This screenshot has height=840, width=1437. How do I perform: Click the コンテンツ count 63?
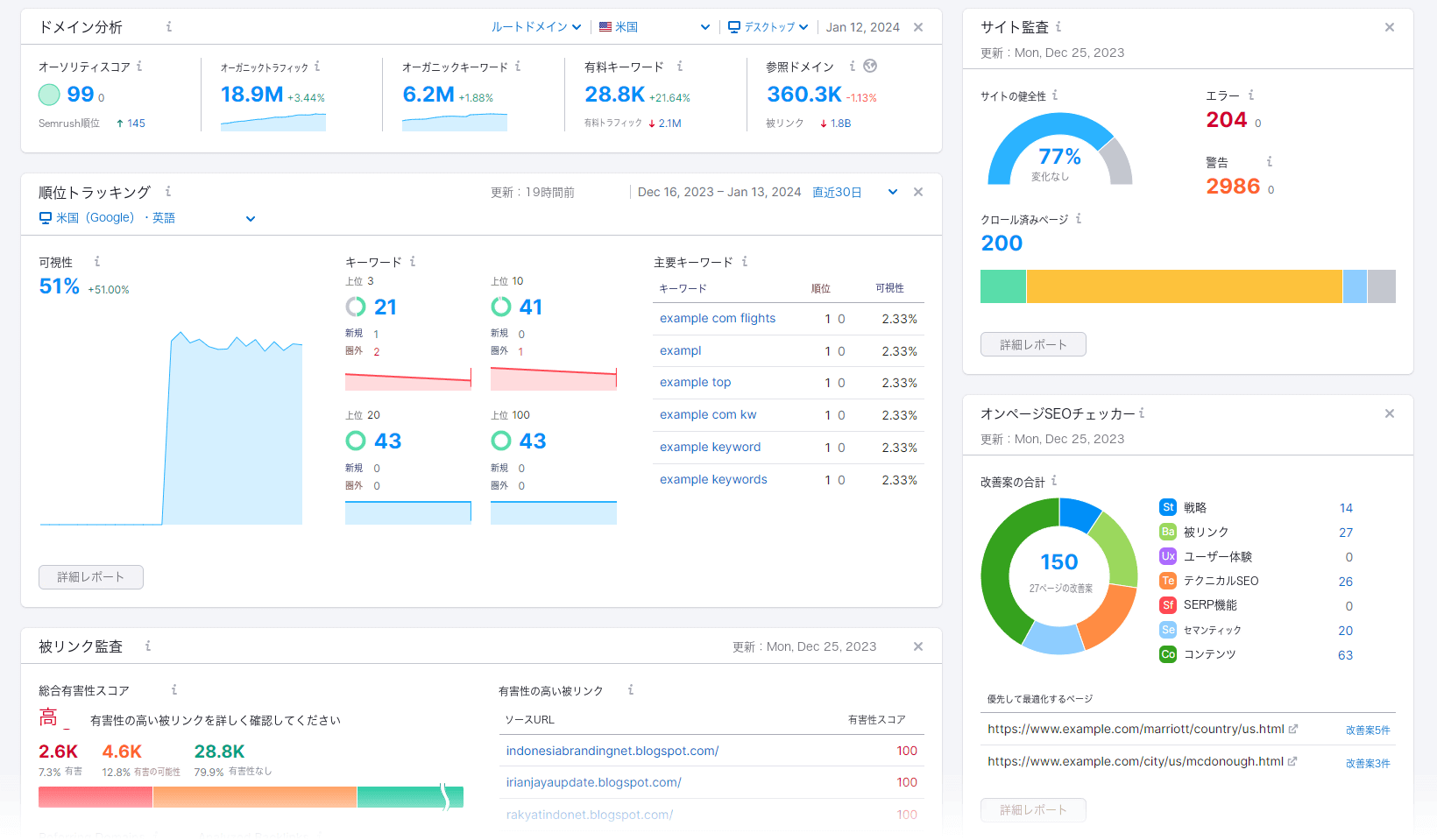coord(1345,655)
